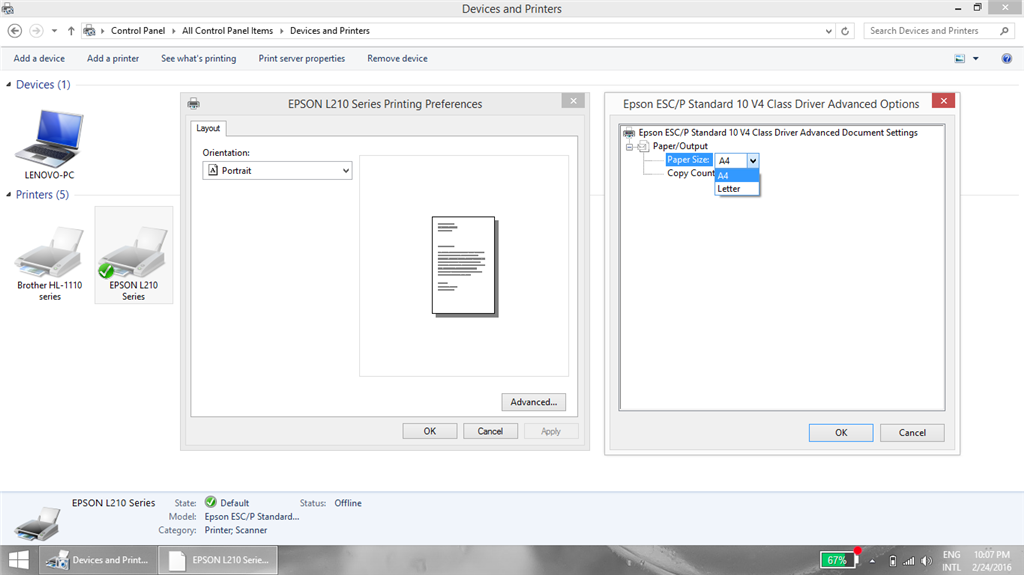1024x575 pixels.
Task: Click the printer icon in Printing Preferences title bar
Action: [x=194, y=103]
